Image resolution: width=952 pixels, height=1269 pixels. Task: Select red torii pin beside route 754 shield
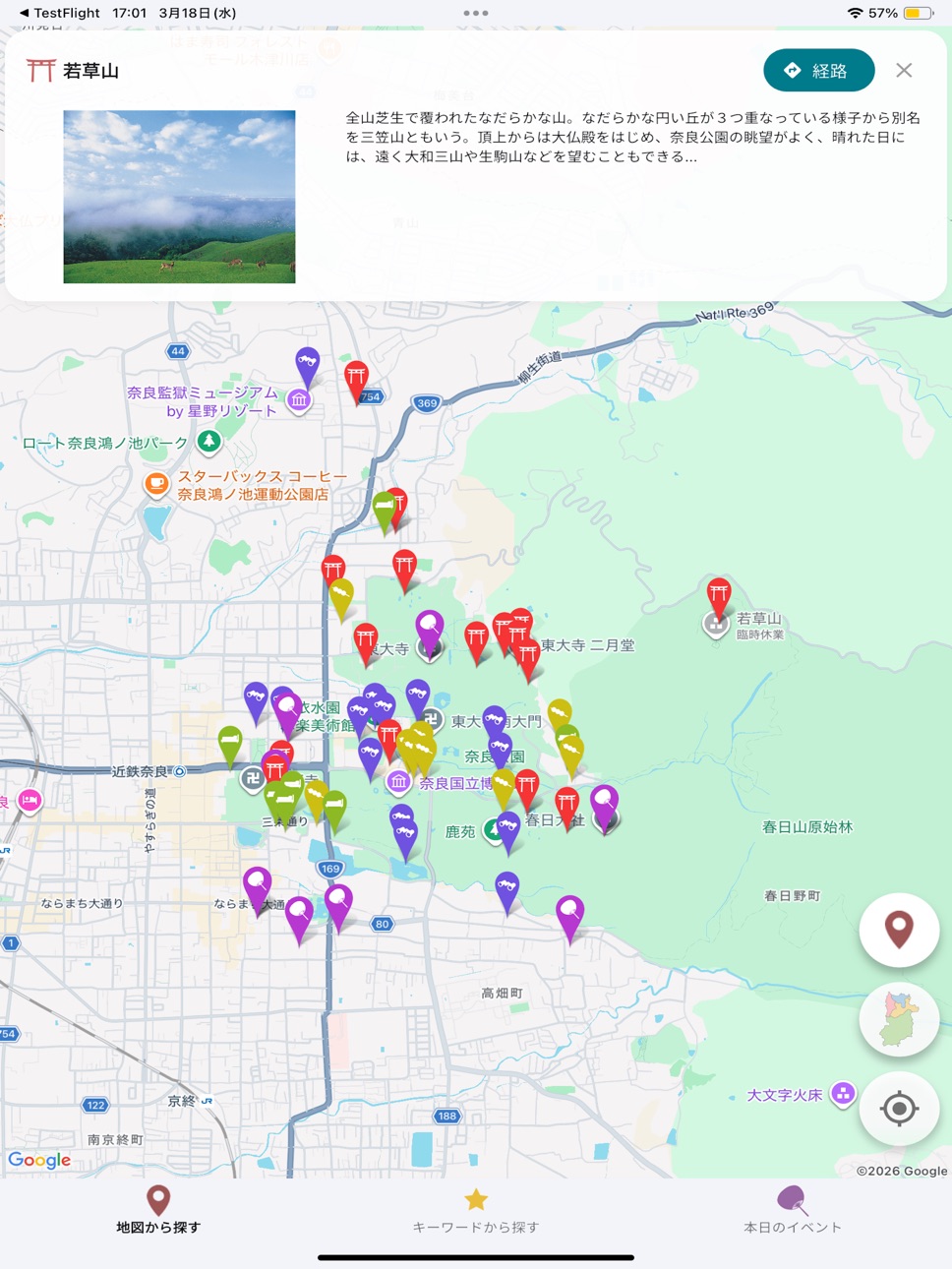click(x=356, y=382)
